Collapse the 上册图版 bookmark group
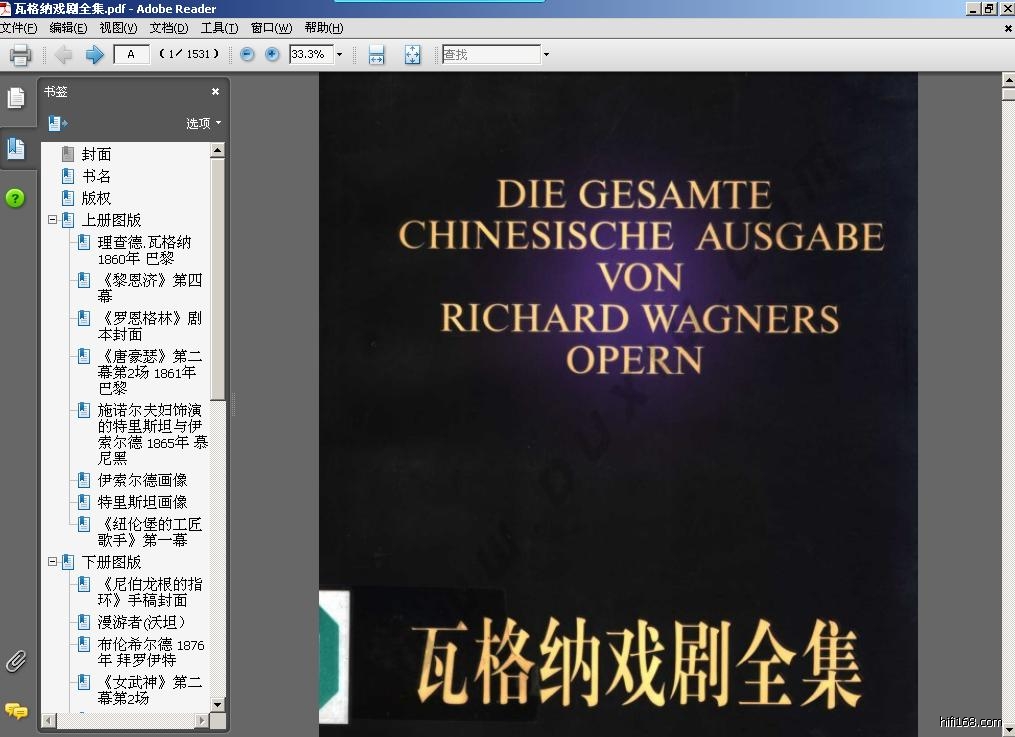This screenshot has height=737, width=1015. coord(53,220)
